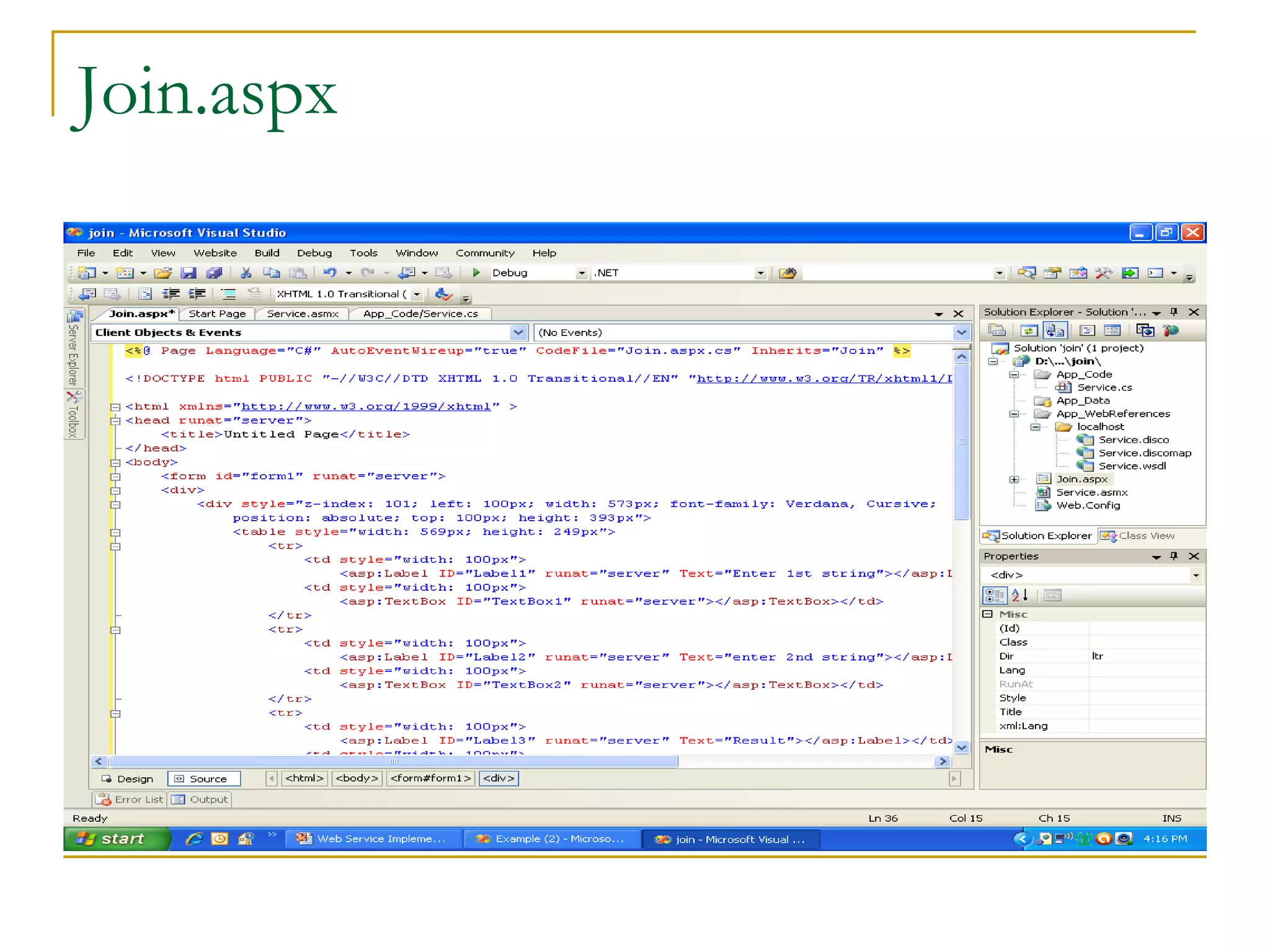Click the horizontal scrollbar thumb in editor
Image resolution: width=1270 pixels, height=952 pixels.
(393, 761)
